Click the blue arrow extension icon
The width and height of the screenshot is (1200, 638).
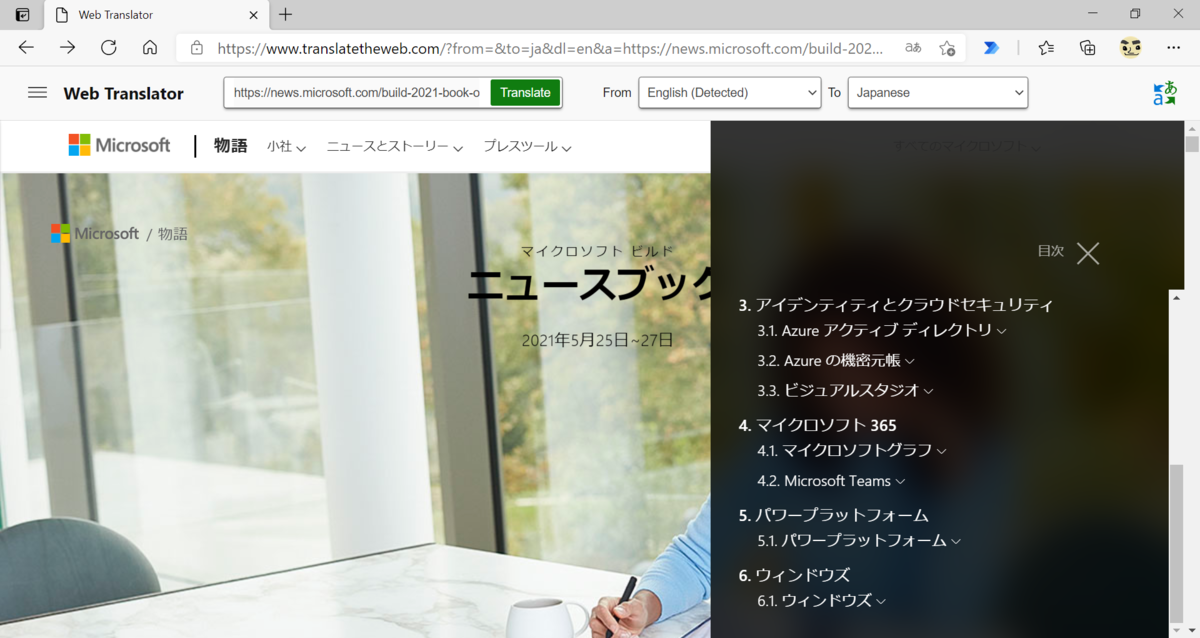click(991, 48)
